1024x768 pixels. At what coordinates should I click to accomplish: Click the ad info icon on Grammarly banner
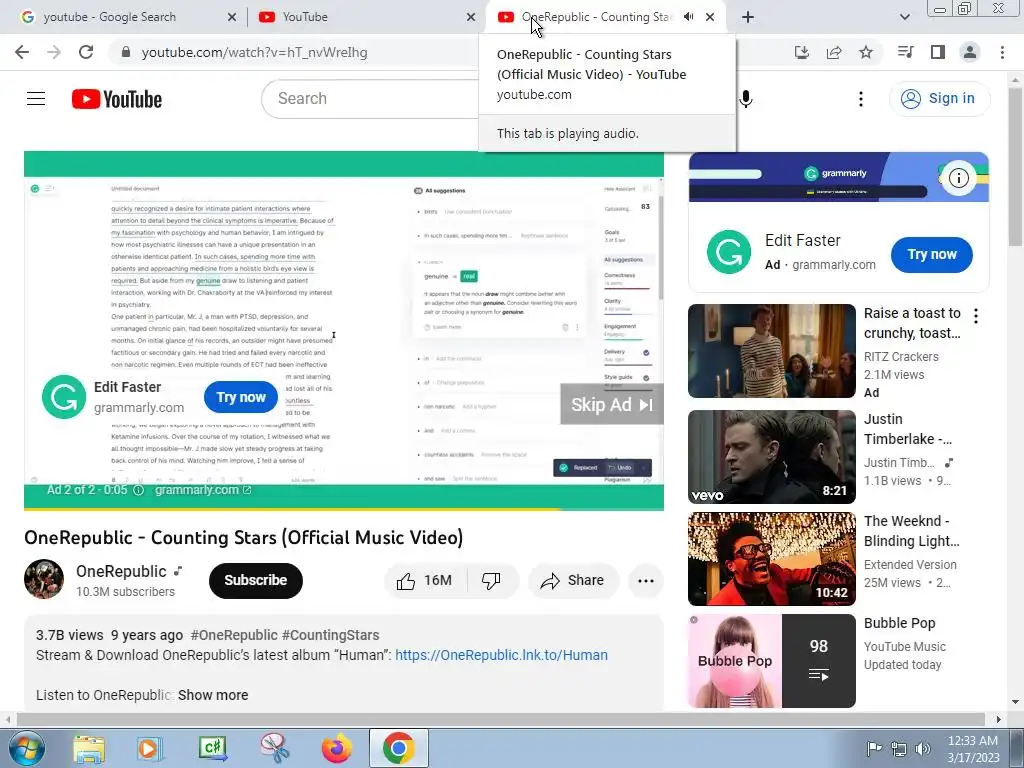958,178
